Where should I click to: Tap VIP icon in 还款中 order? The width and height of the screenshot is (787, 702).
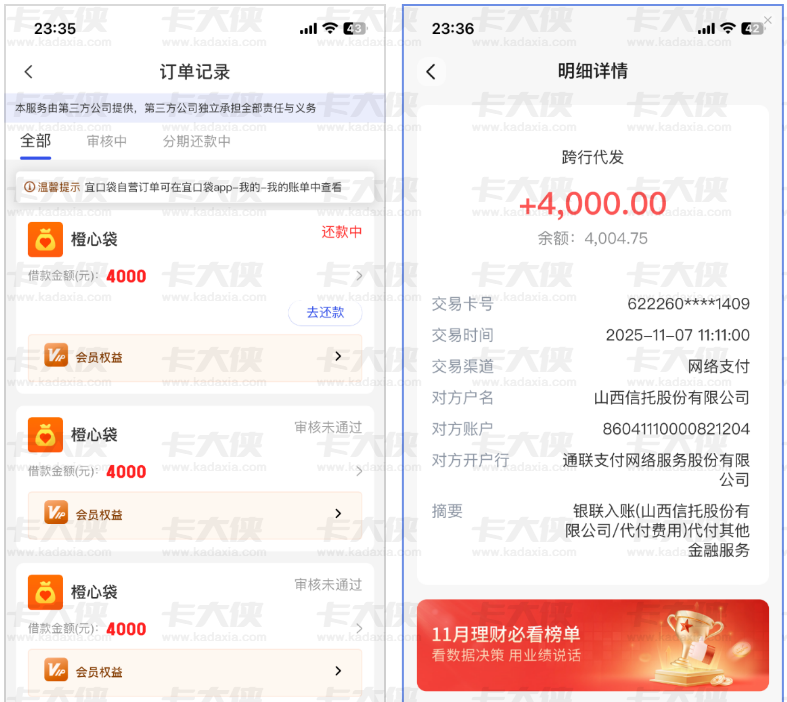pos(56,355)
